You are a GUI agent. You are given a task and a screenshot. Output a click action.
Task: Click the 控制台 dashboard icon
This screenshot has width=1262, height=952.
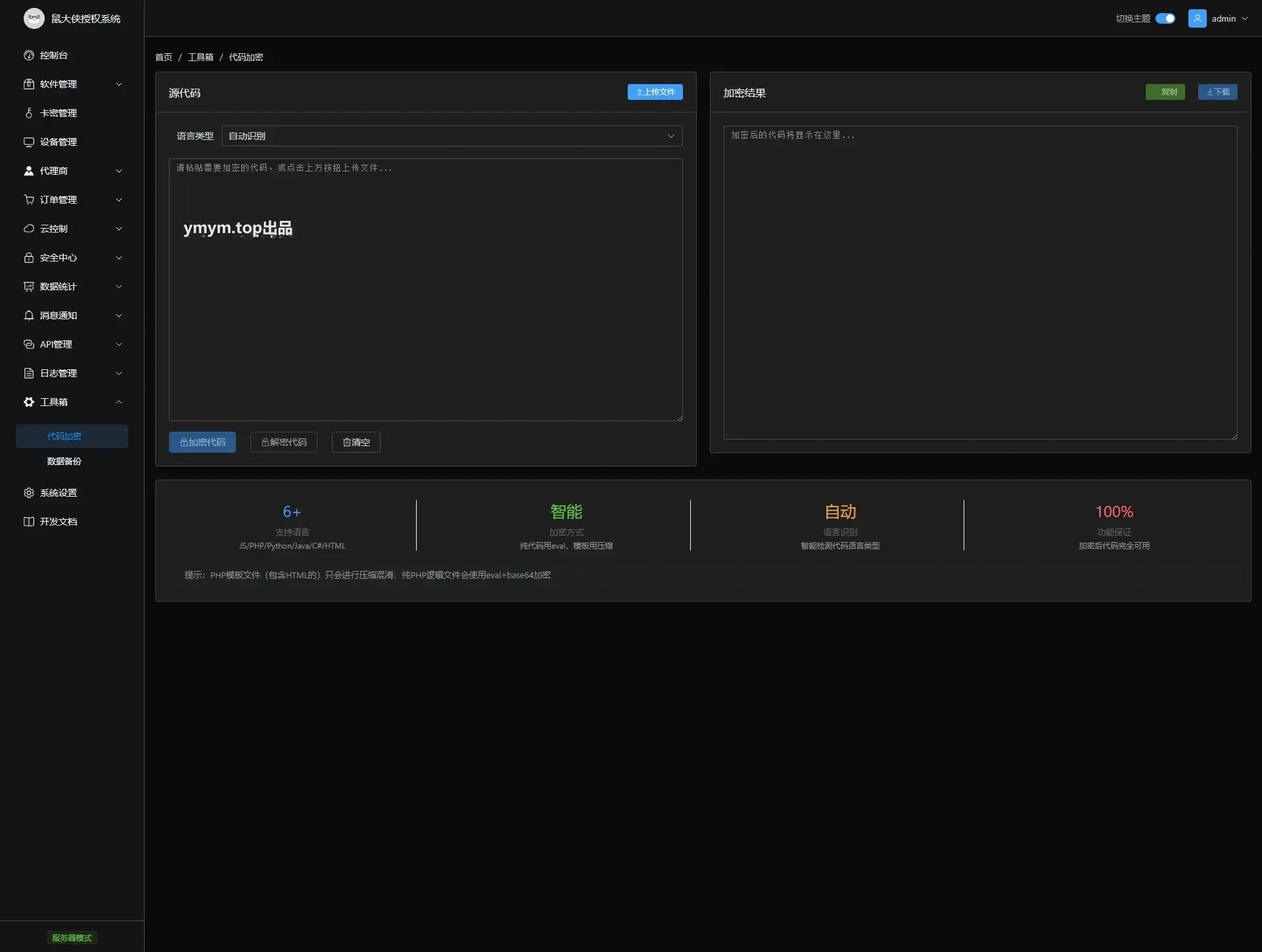29,55
